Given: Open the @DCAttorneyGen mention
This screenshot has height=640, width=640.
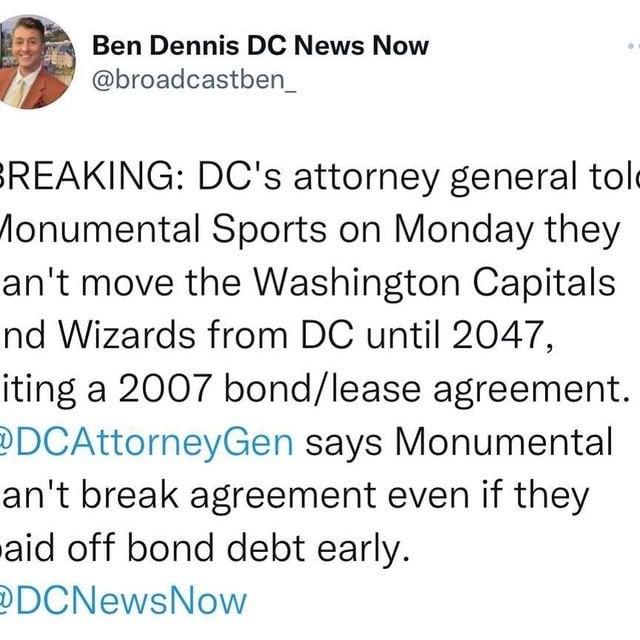Looking at the screenshot, I should click(148, 443).
